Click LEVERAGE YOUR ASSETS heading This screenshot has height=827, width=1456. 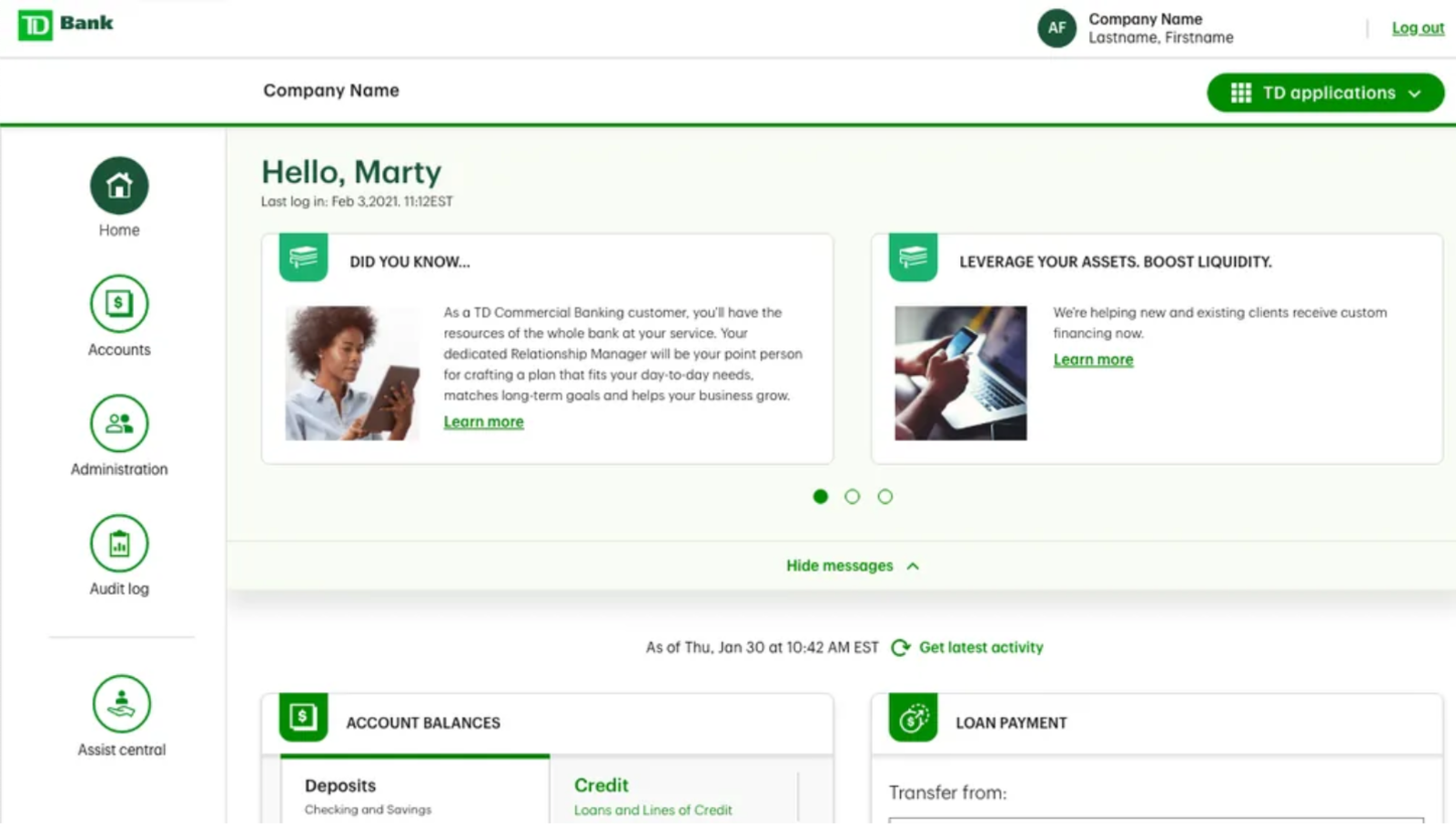[1116, 262]
